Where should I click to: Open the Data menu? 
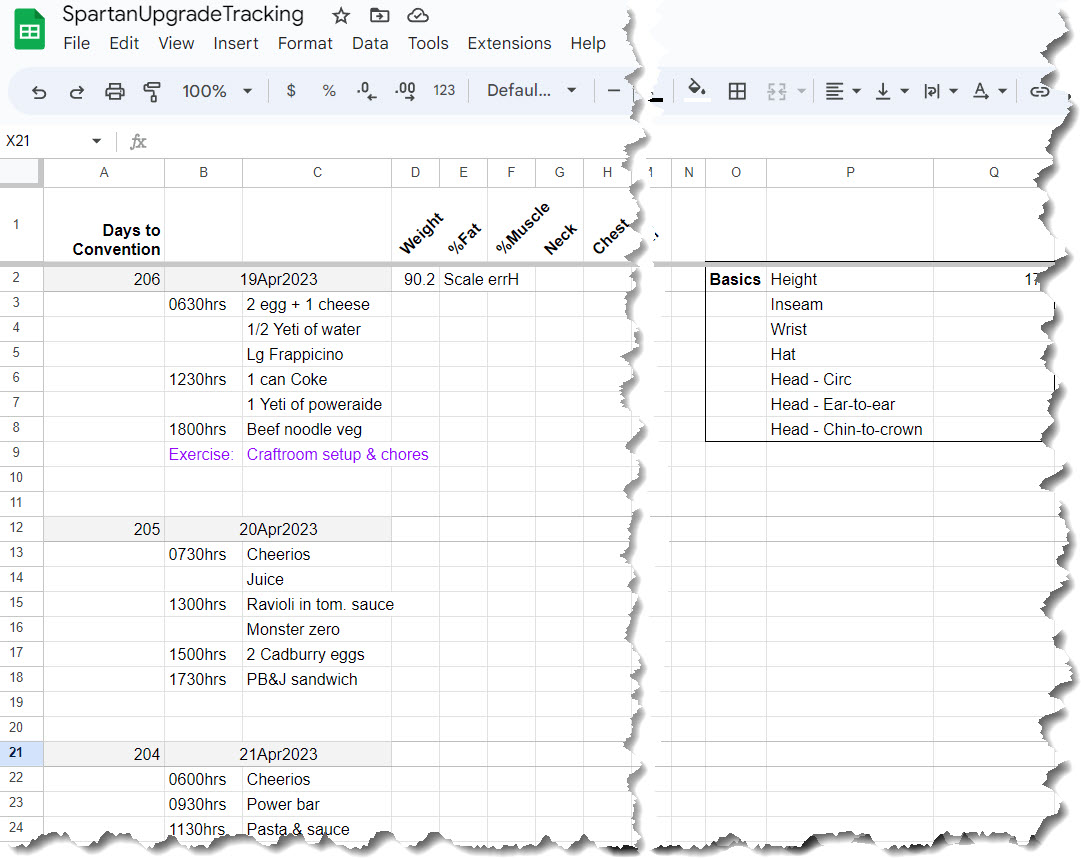click(x=370, y=43)
